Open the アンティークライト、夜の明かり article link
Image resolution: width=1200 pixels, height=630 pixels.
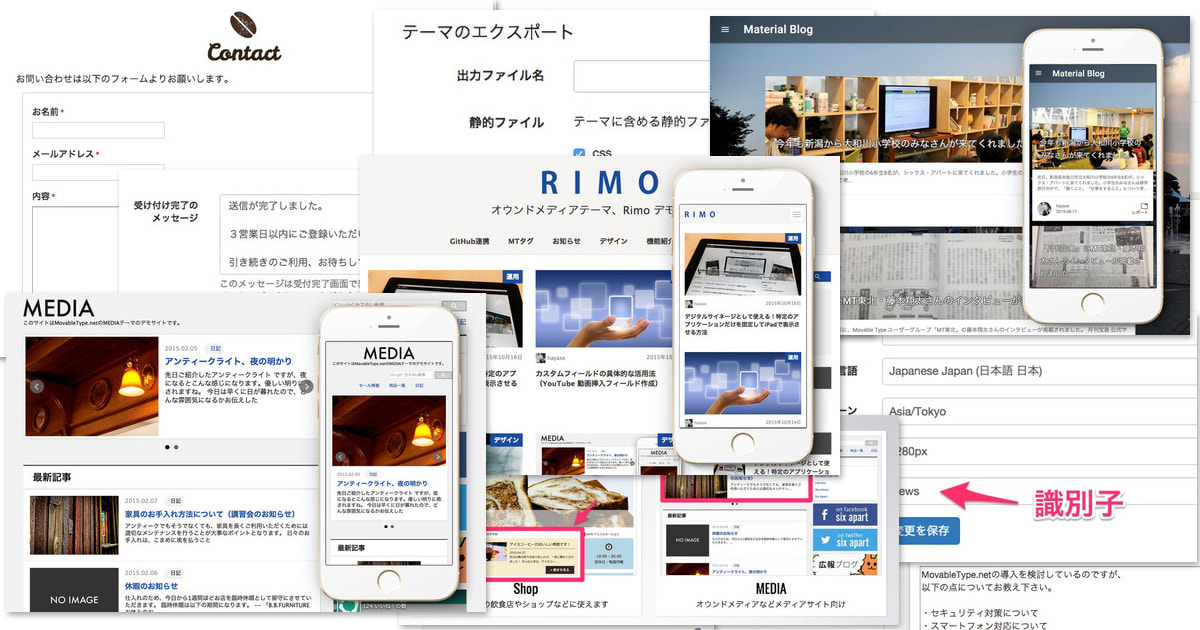coord(228,362)
